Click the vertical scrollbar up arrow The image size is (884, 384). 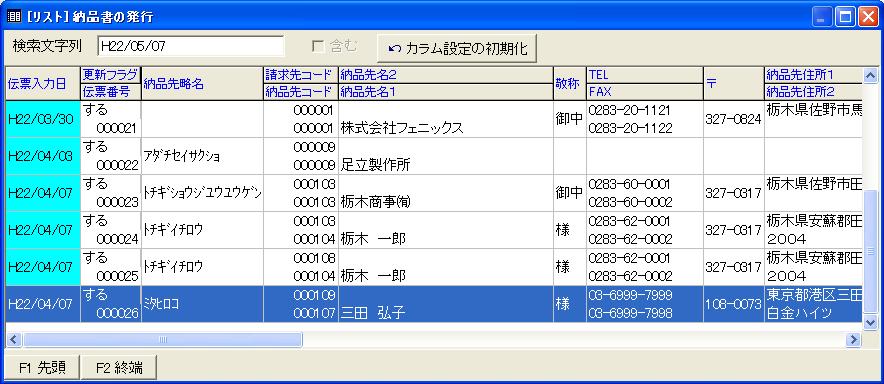tap(870, 74)
